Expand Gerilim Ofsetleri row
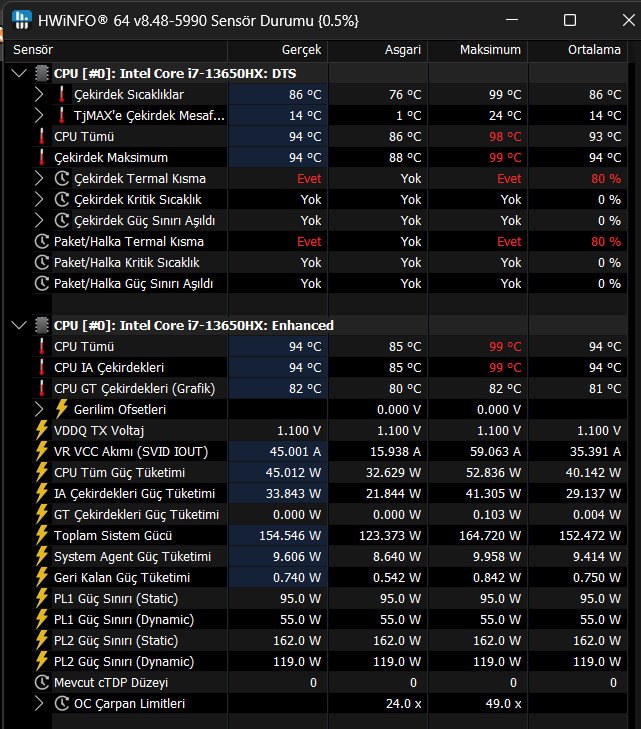This screenshot has width=641, height=729. tap(40, 410)
